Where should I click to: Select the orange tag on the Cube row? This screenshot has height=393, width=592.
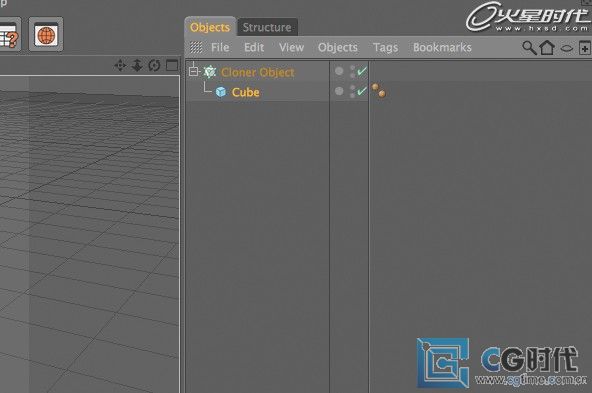pos(378,91)
